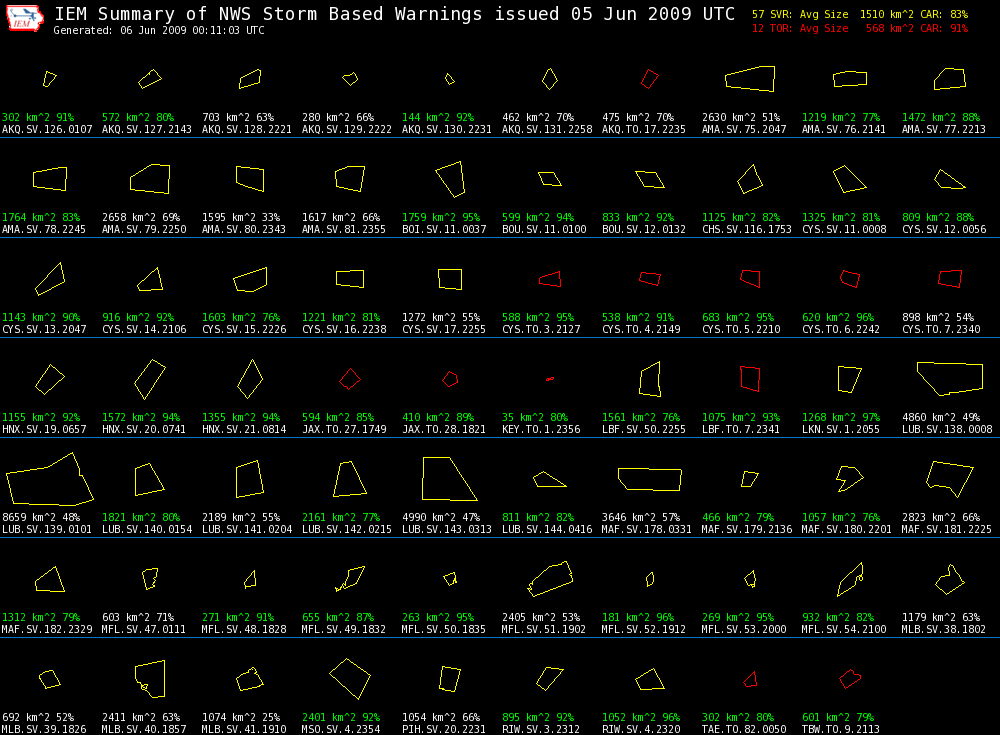Select the red TBW.TO.9.2113 polygon
Viewport: 1000px width, 735px height.
click(x=850, y=679)
